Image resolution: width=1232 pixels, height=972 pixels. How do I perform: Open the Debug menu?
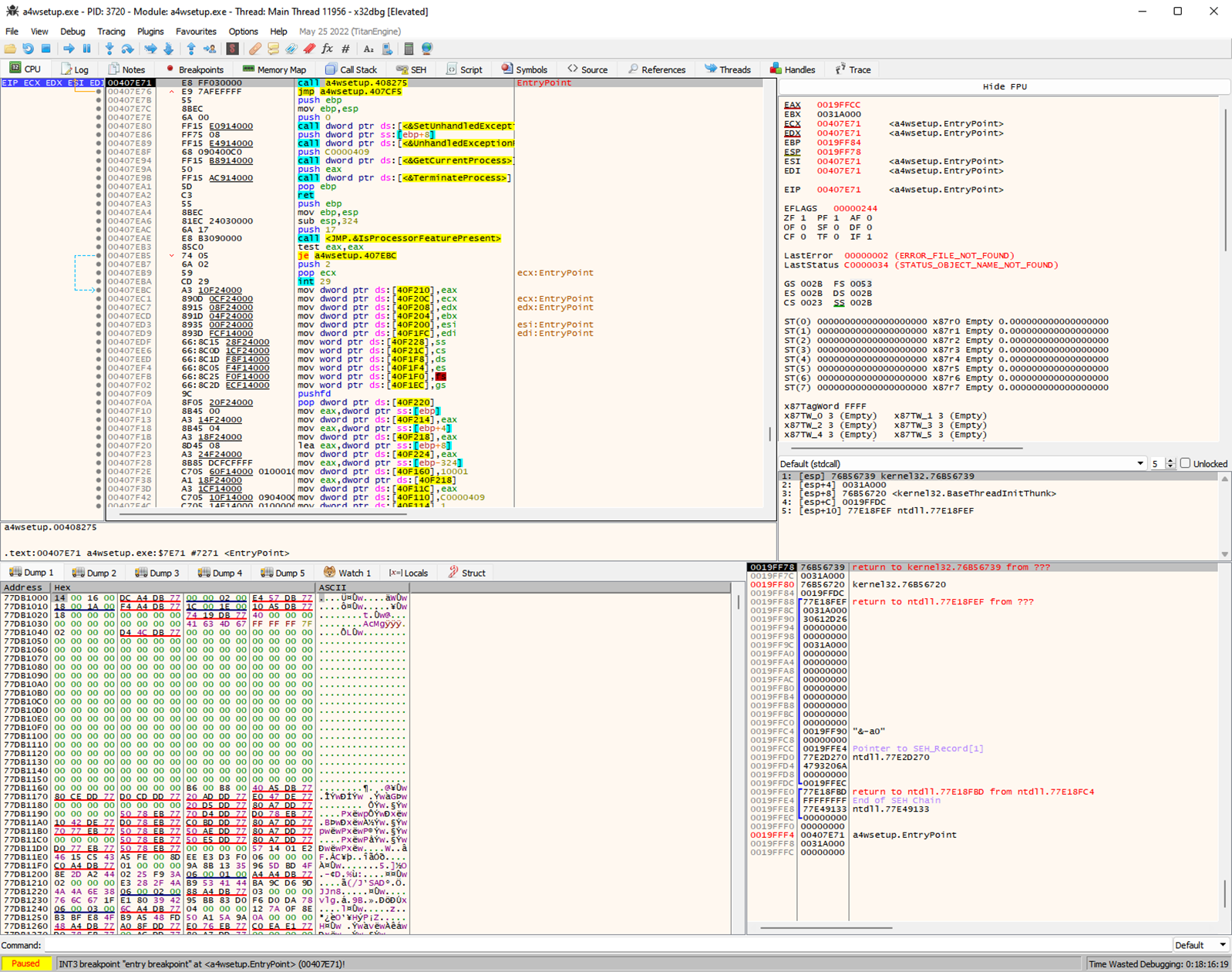coord(72,32)
